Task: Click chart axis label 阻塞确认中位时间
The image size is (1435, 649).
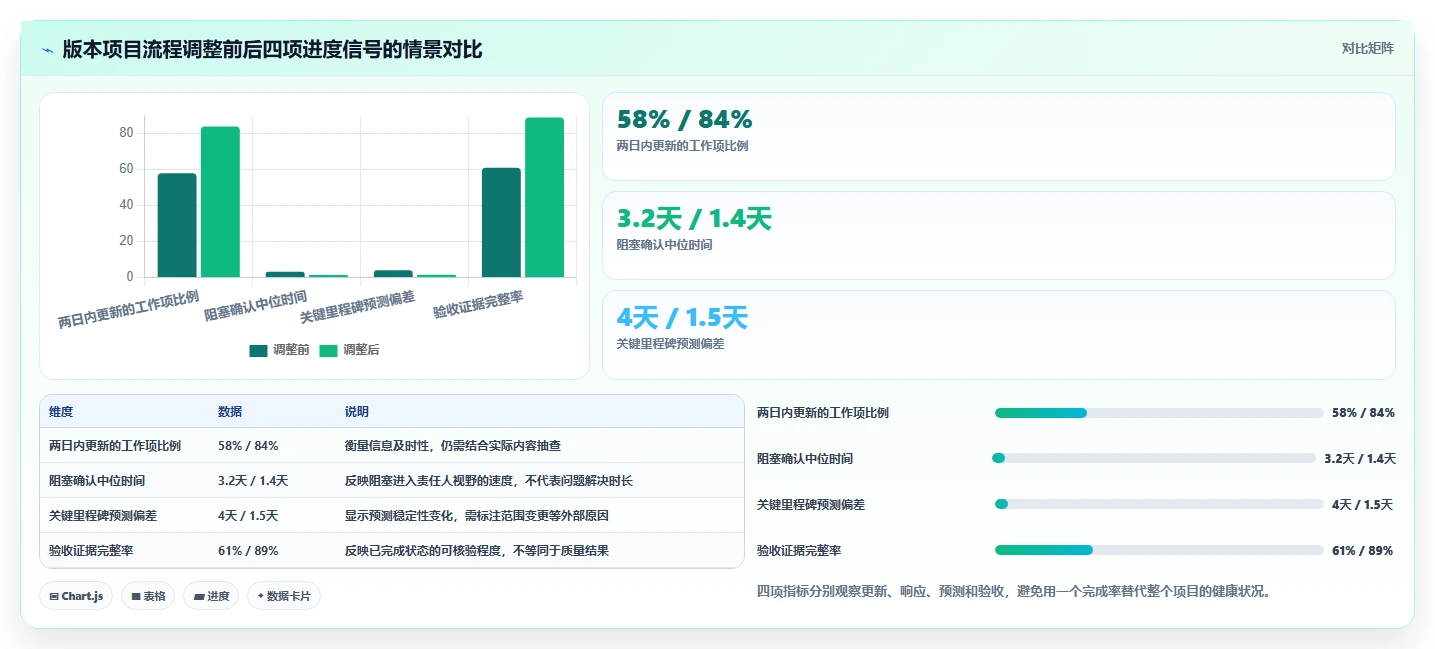Action: (256, 306)
